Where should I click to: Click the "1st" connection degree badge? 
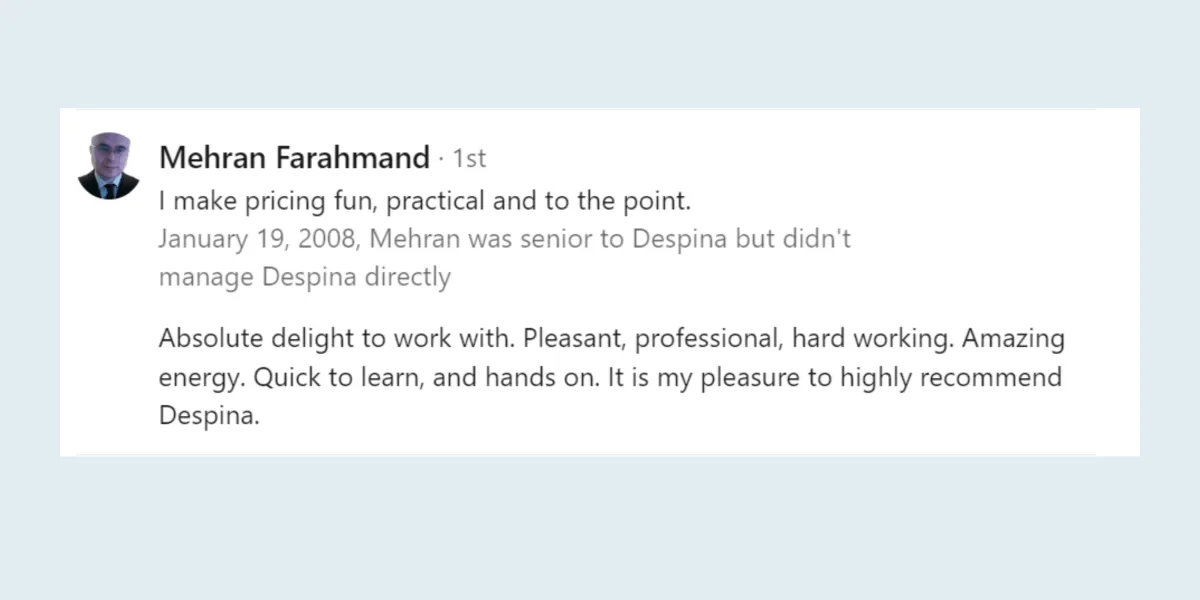pyautogui.click(x=469, y=158)
